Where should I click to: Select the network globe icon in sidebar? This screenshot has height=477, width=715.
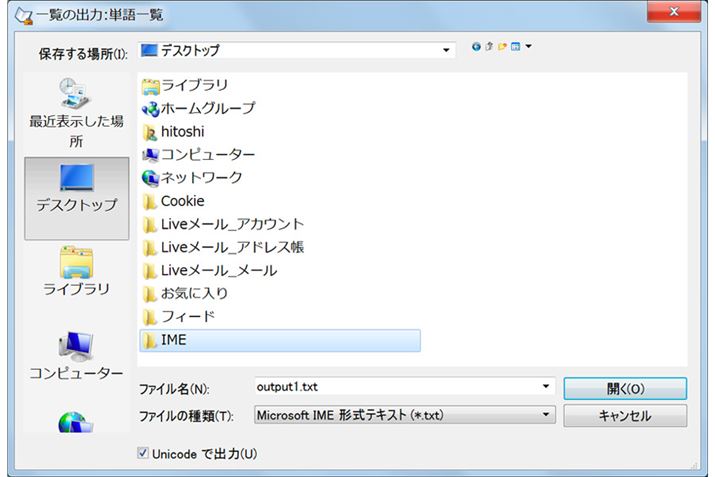coord(76,422)
